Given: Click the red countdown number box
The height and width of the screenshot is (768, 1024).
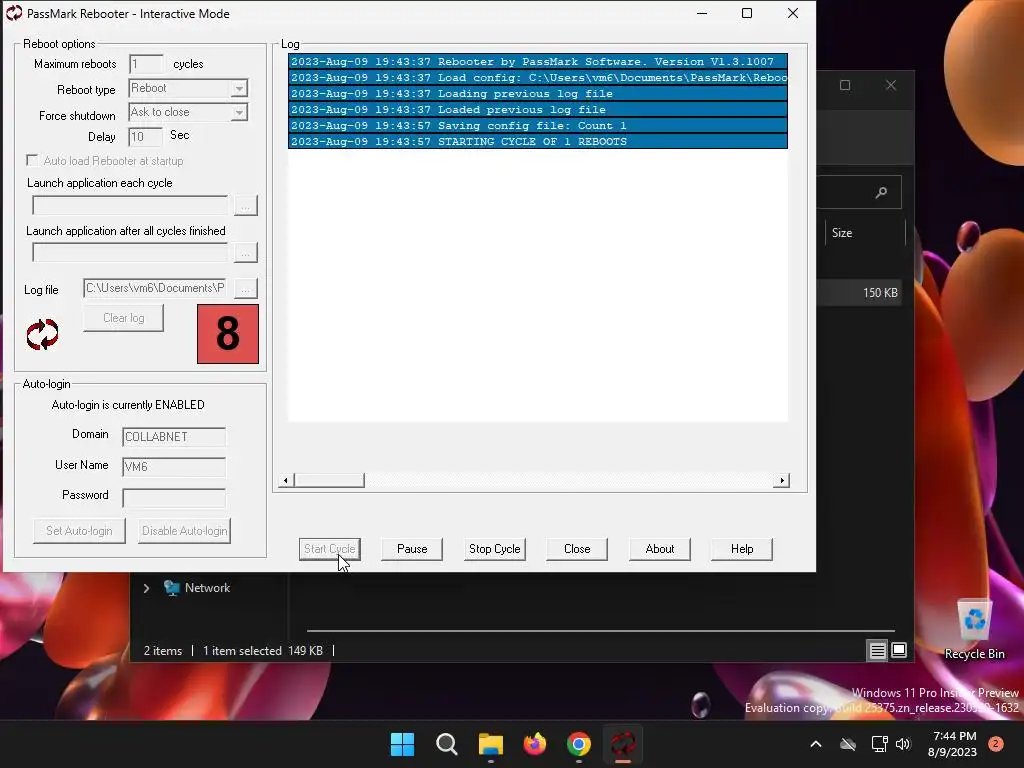Looking at the screenshot, I should tap(228, 334).
